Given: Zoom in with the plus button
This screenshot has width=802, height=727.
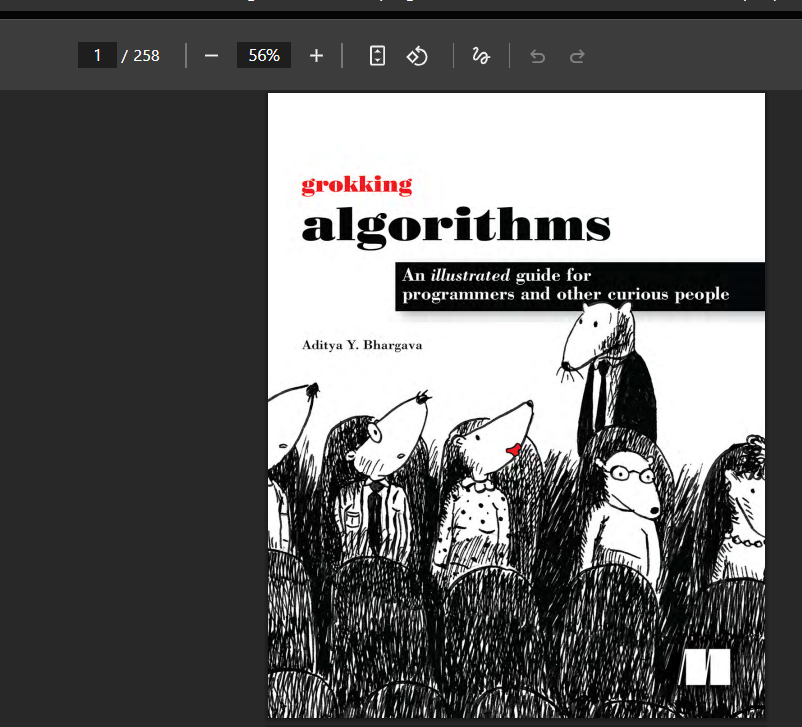Looking at the screenshot, I should coord(317,56).
